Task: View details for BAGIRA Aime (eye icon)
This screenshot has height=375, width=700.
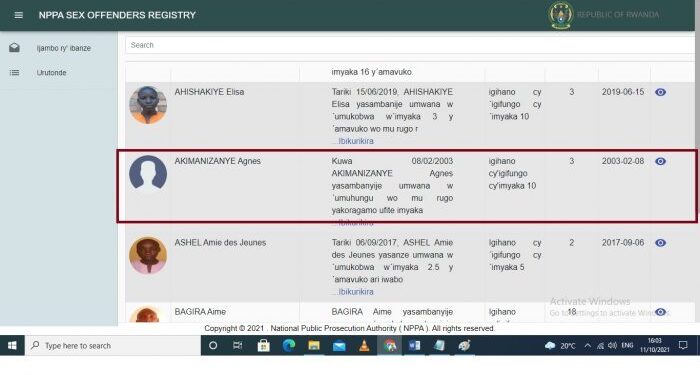Action: [660, 312]
